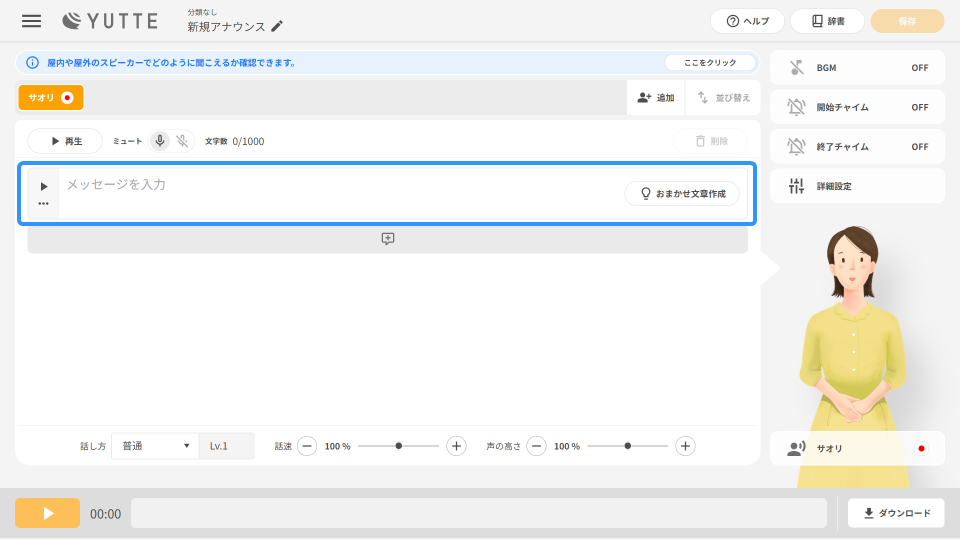Image resolution: width=960 pixels, height=540 pixels.
Task: Open the hamburger menu
Action: (31, 21)
